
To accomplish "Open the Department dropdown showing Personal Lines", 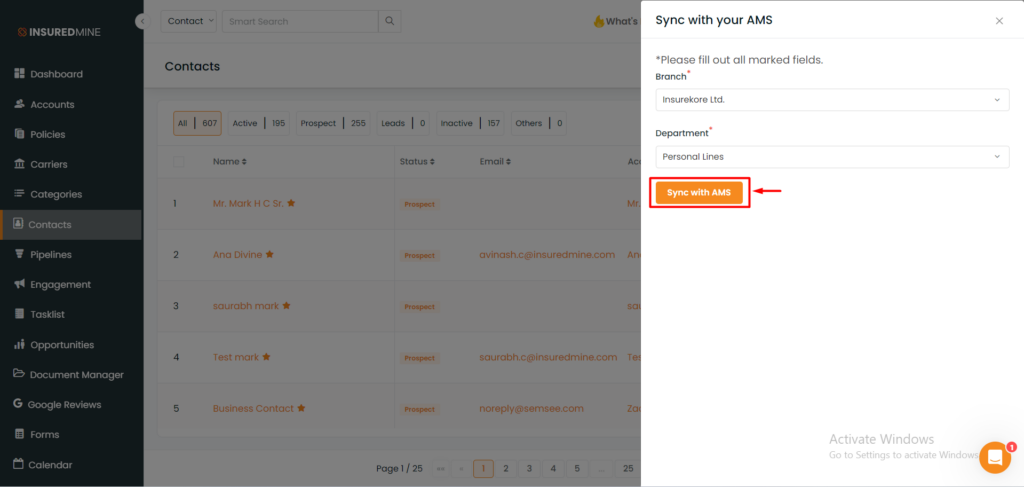I will pos(832,157).
